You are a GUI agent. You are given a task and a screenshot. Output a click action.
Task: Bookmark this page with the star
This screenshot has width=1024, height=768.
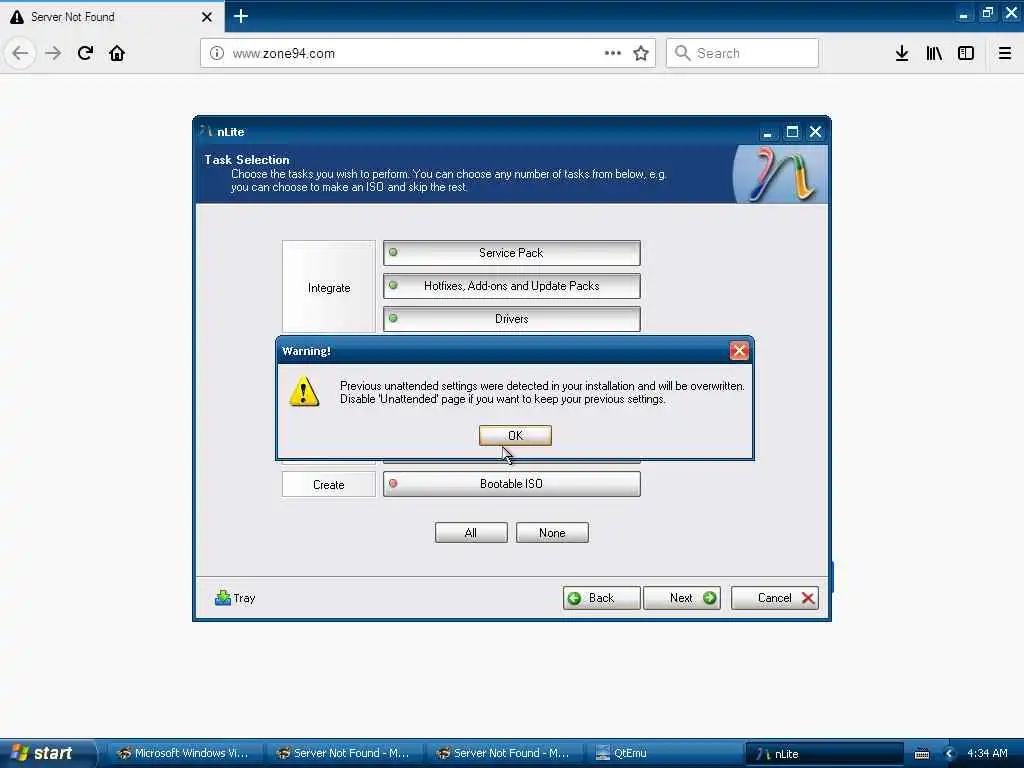[x=641, y=53]
